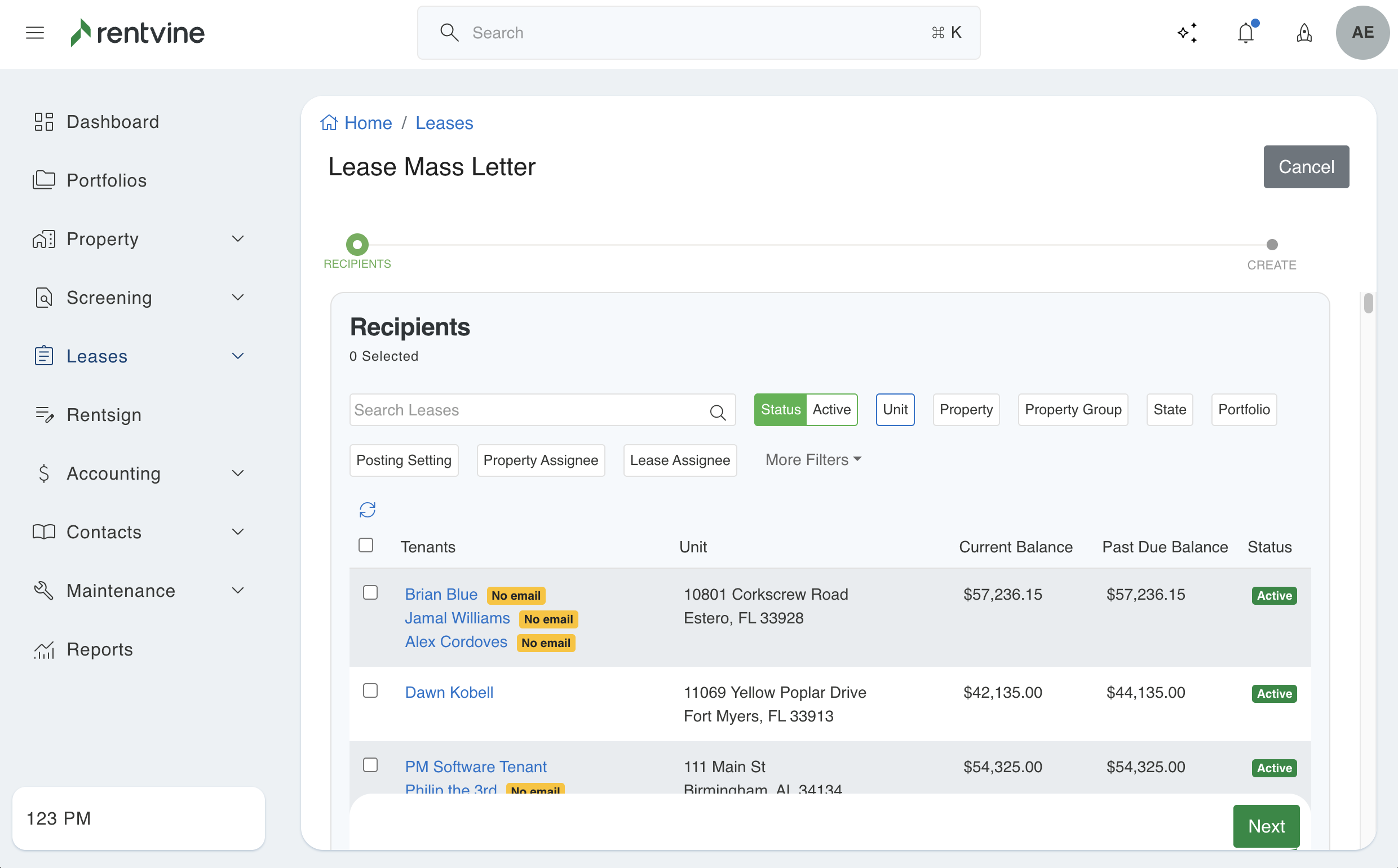The height and width of the screenshot is (868, 1398).
Task: Open the hamburger menu icon
Action: point(35,33)
